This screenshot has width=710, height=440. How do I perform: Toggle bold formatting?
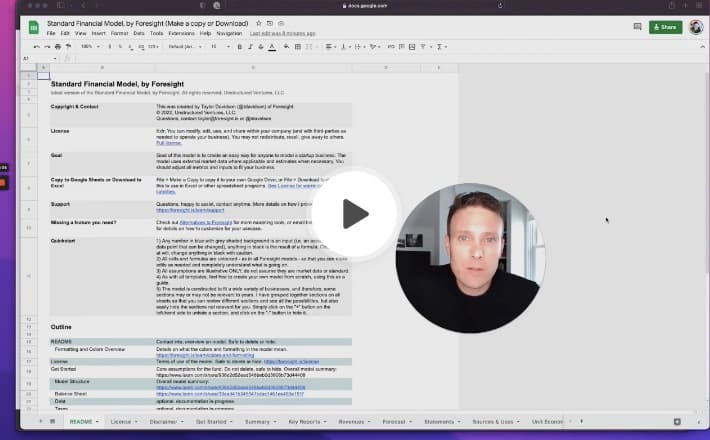[241, 46]
